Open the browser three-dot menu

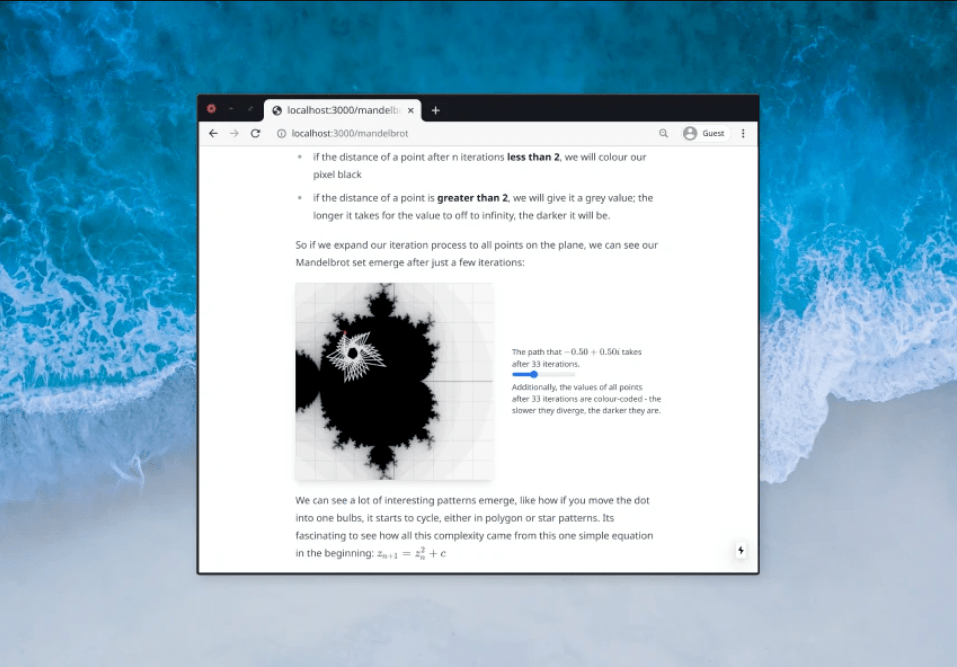click(742, 133)
